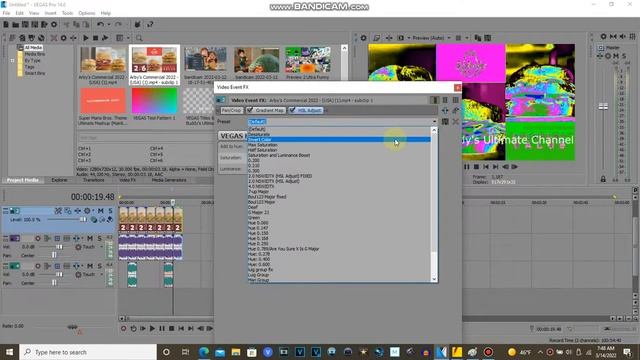
Task: Click the Plug-In Chain icon in Video Event FX
Action: click(x=445, y=110)
